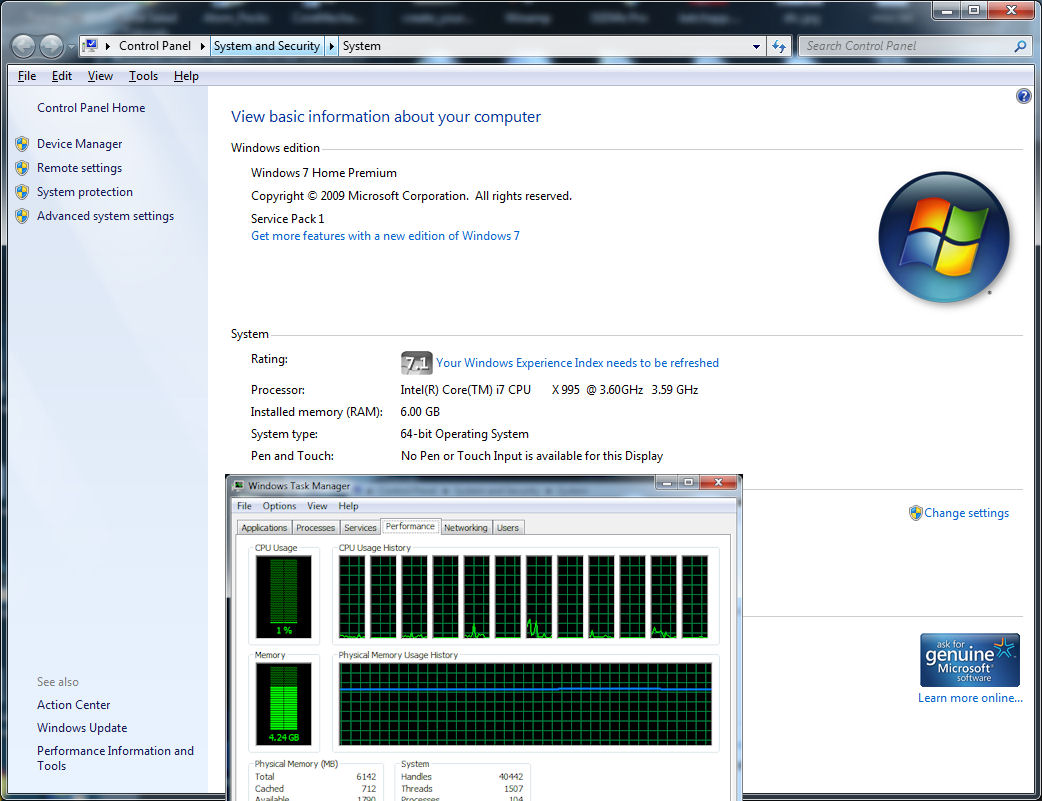Open Task Manager's Help menu
The height and width of the screenshot is (801, 1042).
point(348,506)
